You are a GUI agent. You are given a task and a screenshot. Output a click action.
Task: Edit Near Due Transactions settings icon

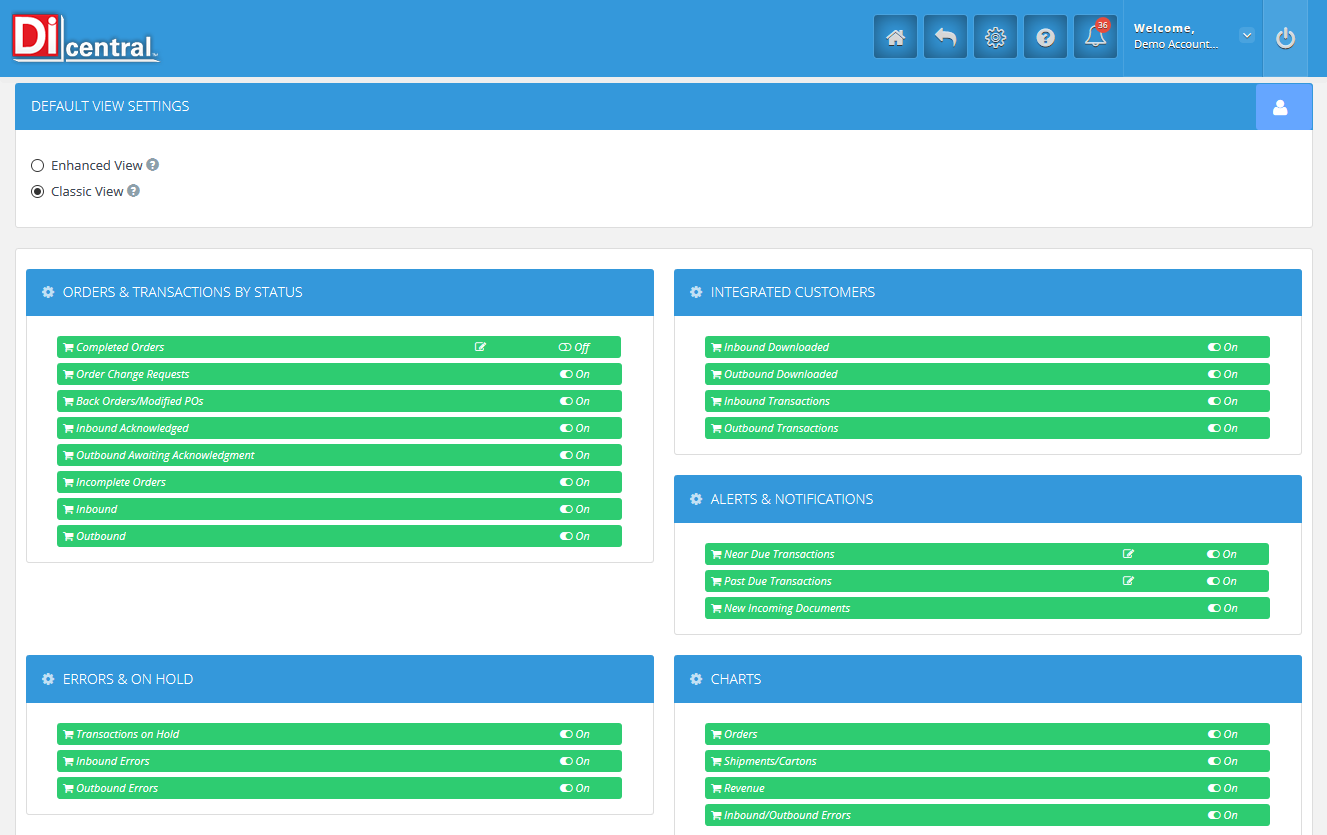1128,554
